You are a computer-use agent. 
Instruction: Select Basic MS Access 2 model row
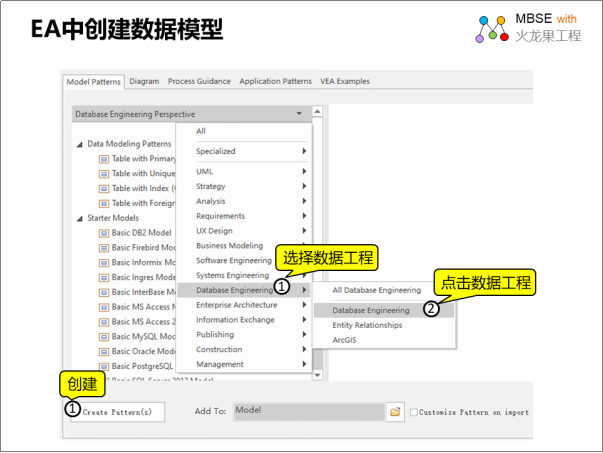click(x=137, y=322)
